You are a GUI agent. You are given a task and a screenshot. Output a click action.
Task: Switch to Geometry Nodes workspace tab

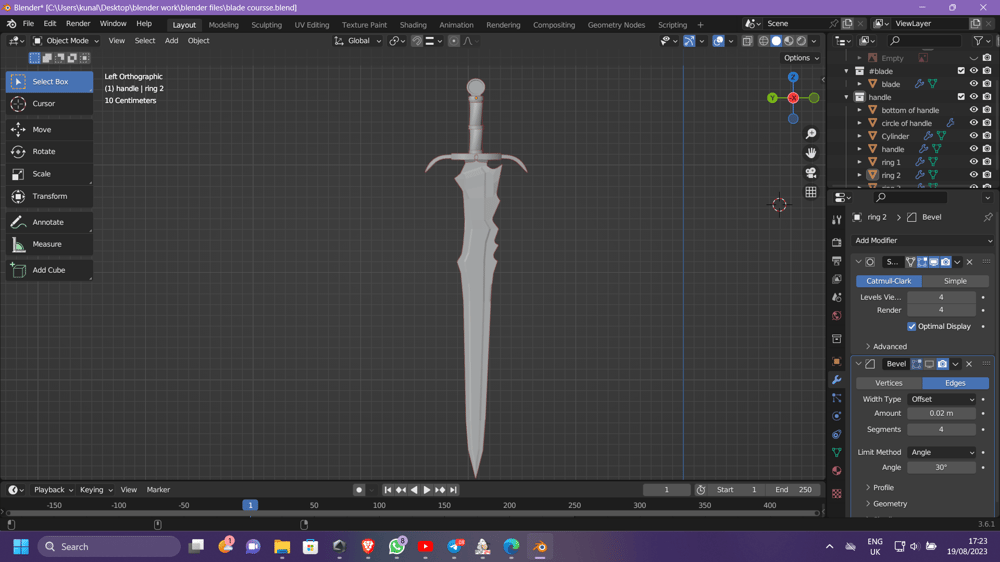[x=616, y=25]
